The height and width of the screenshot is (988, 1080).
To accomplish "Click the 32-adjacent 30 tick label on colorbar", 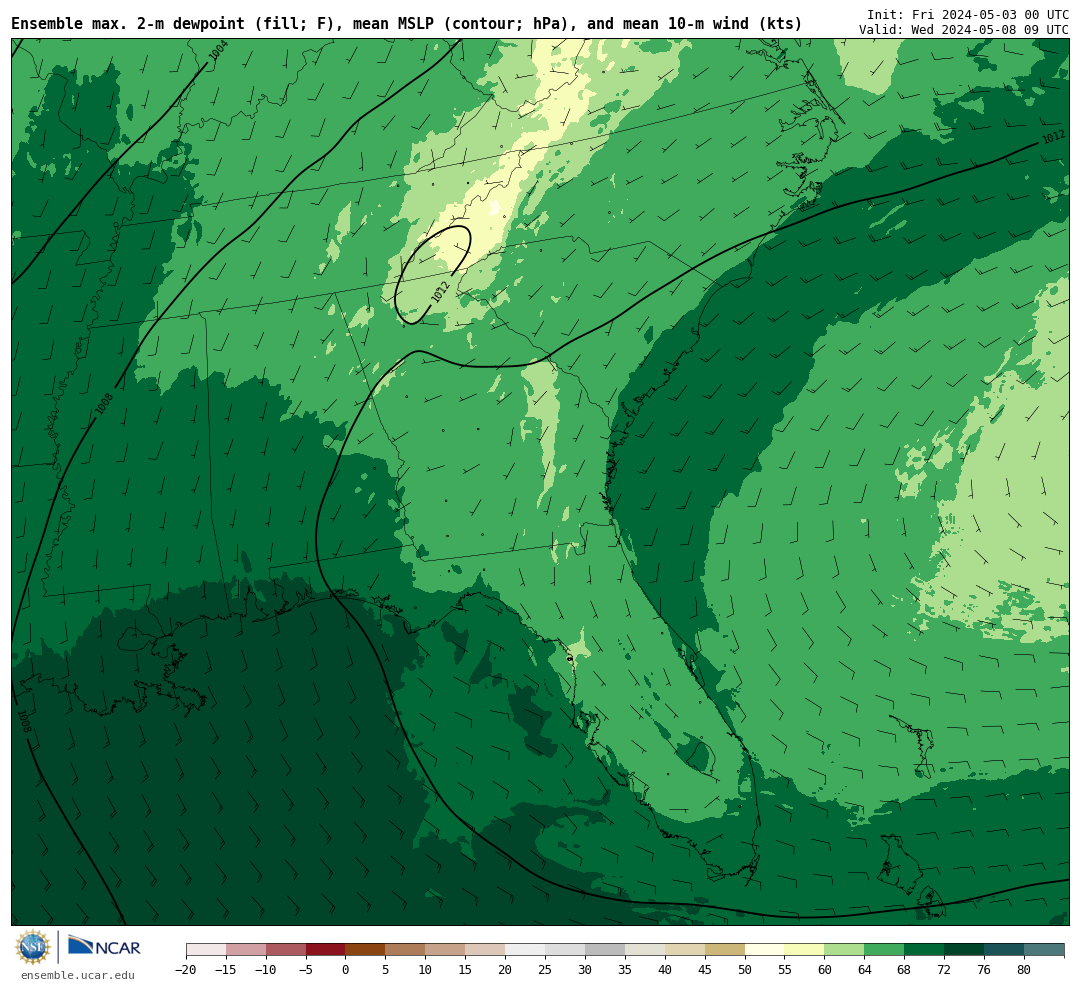I will [585, 970].
